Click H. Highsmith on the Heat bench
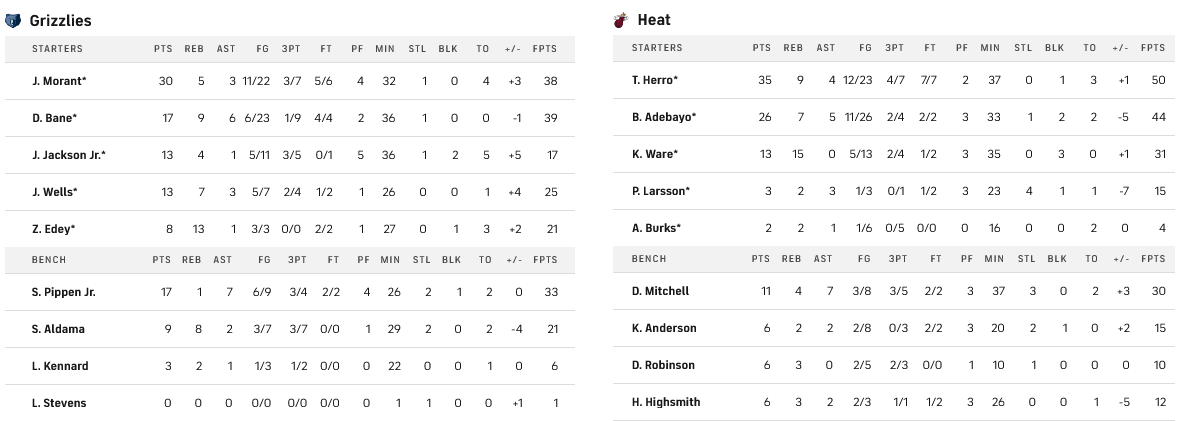1185x421 pixels. coord(666,402)
